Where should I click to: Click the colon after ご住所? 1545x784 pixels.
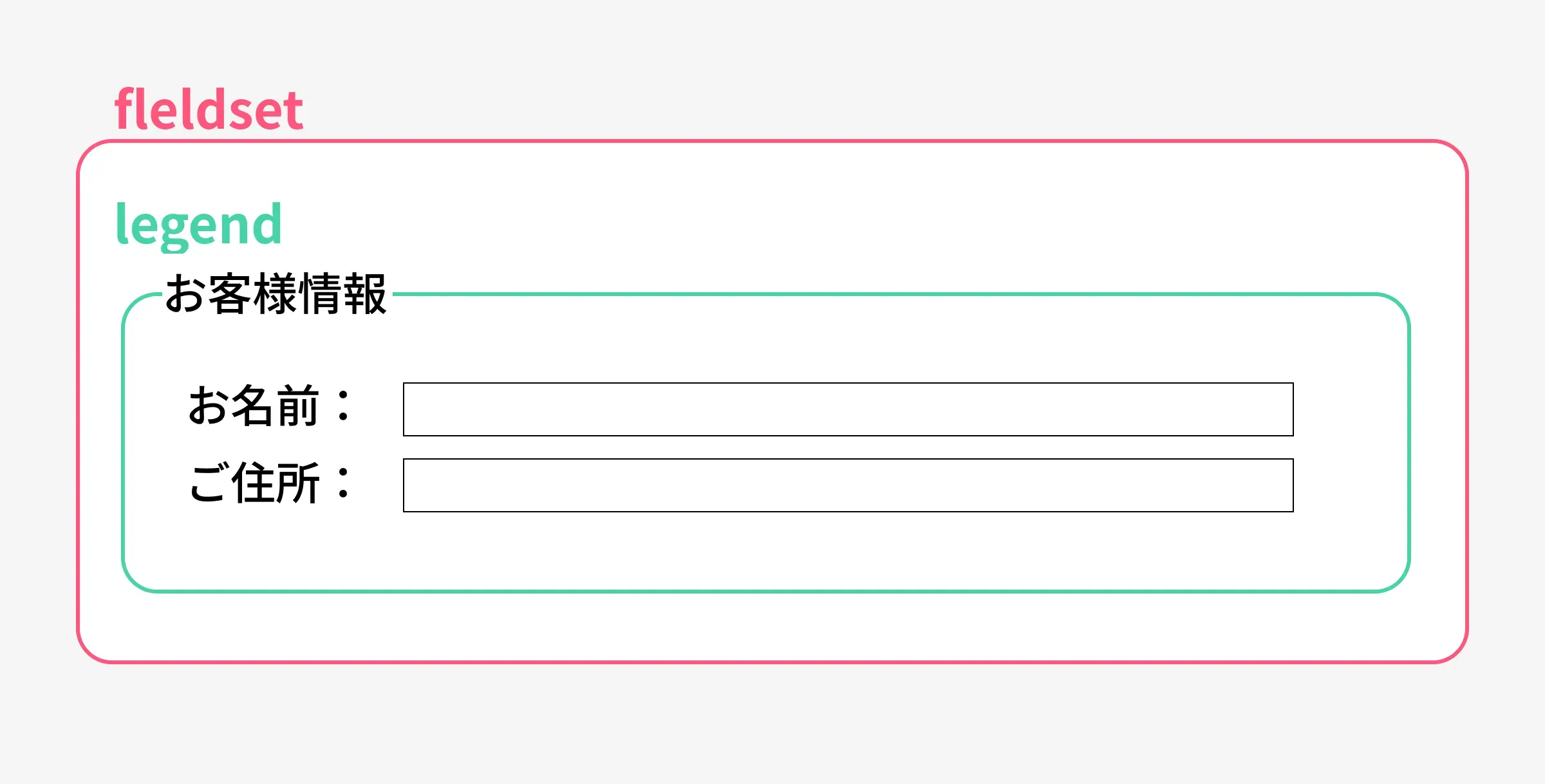pyautogui.click(x=344, y=483)
